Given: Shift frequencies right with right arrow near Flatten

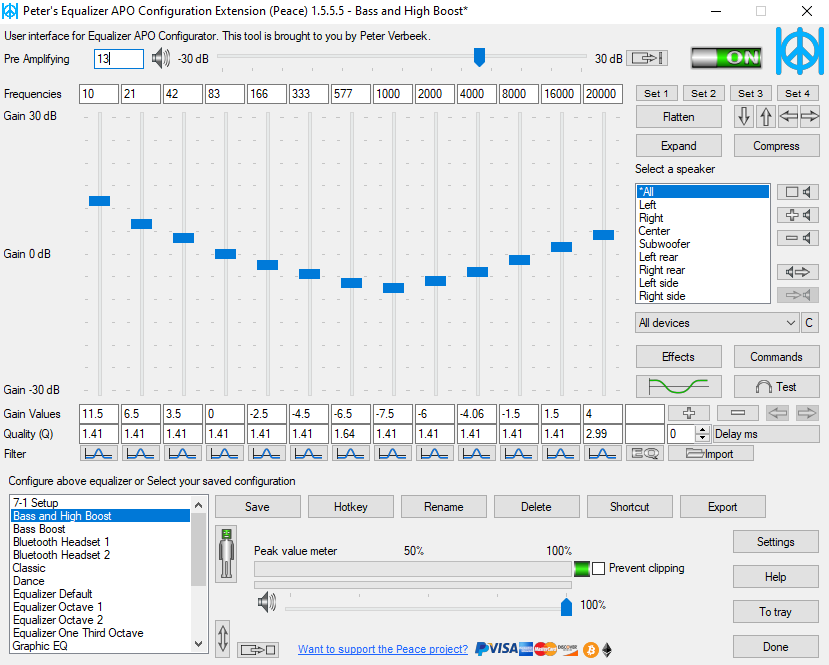Looking at the screenshot, I should (809, 117).
